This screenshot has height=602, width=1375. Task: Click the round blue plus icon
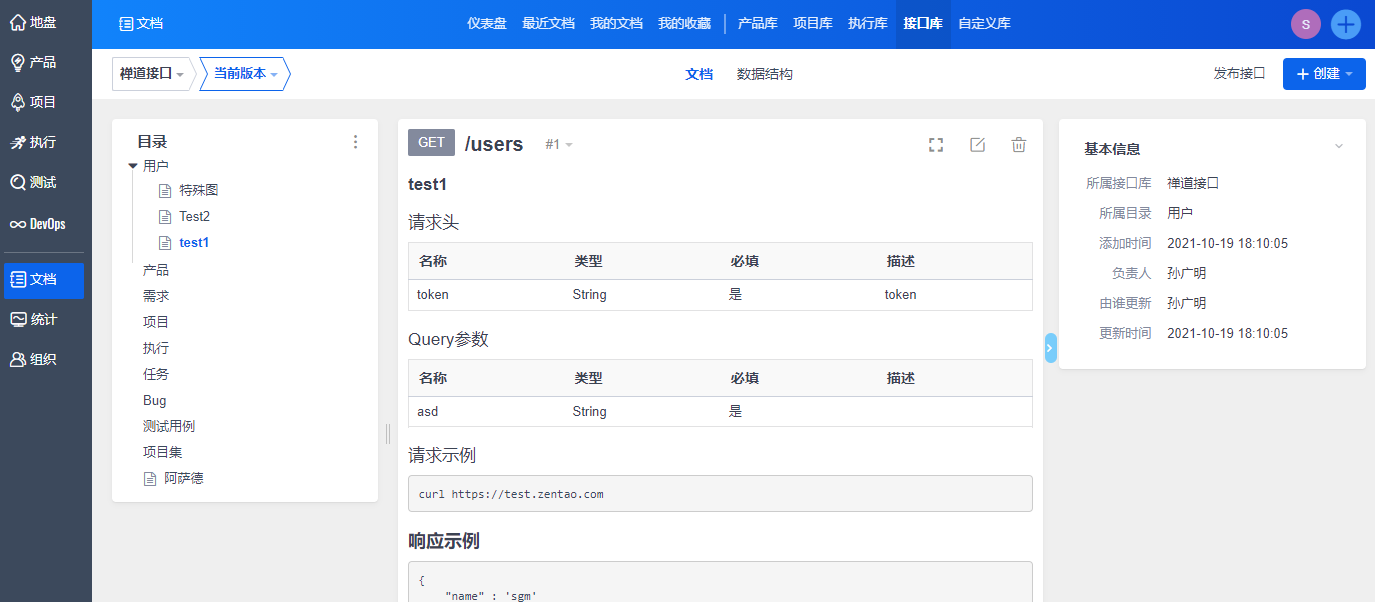coord(1346,24)
